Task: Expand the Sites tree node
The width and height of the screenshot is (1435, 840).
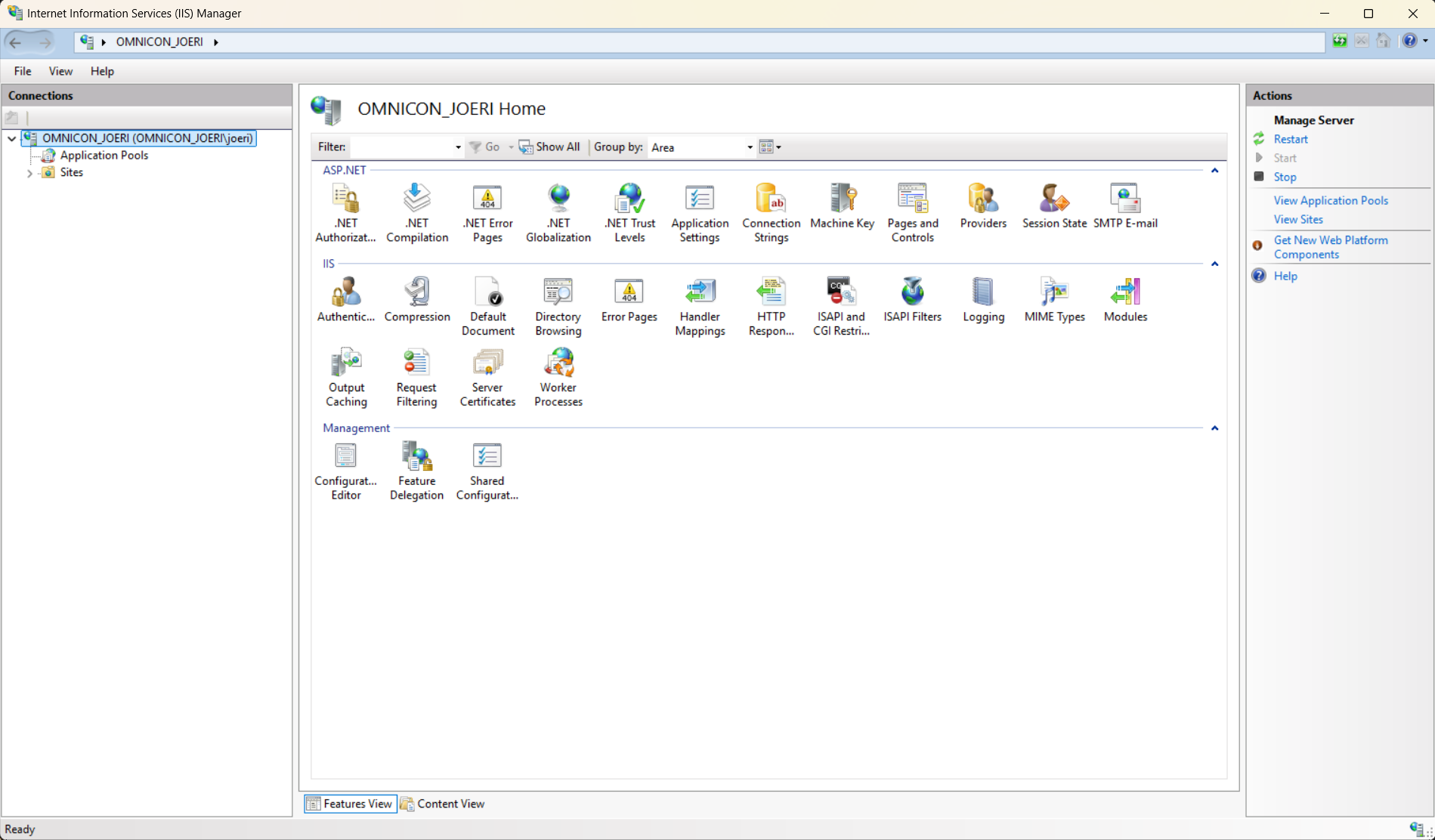Action: [29, 173]
